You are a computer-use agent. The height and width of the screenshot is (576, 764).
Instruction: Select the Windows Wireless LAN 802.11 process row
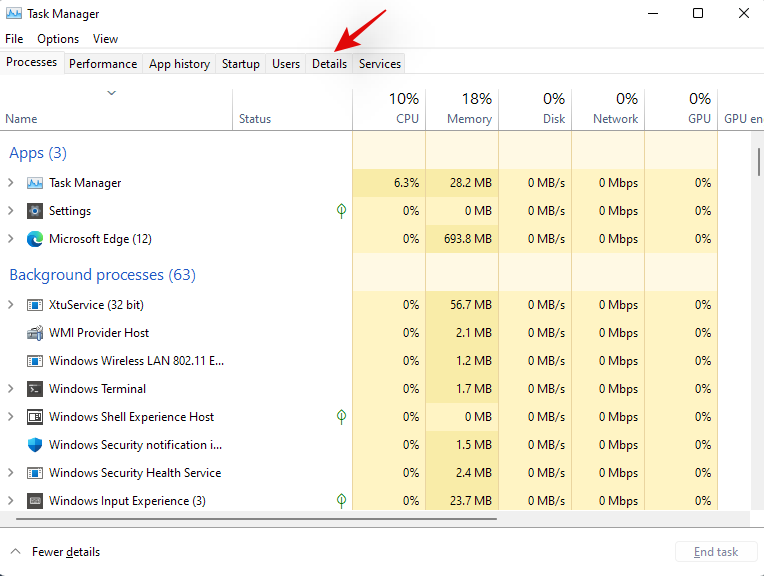click(x=135, y=361)
